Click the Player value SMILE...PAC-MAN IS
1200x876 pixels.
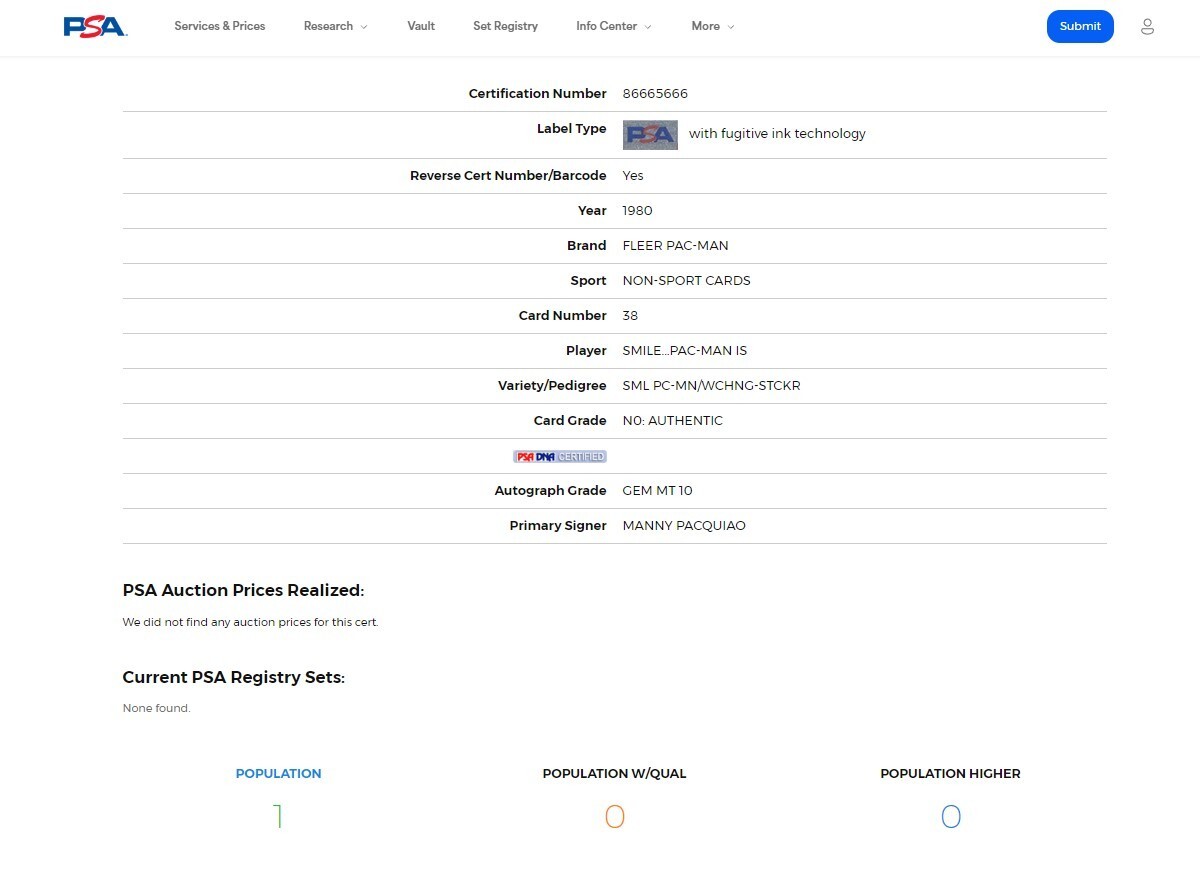click(x=684, y=351)
